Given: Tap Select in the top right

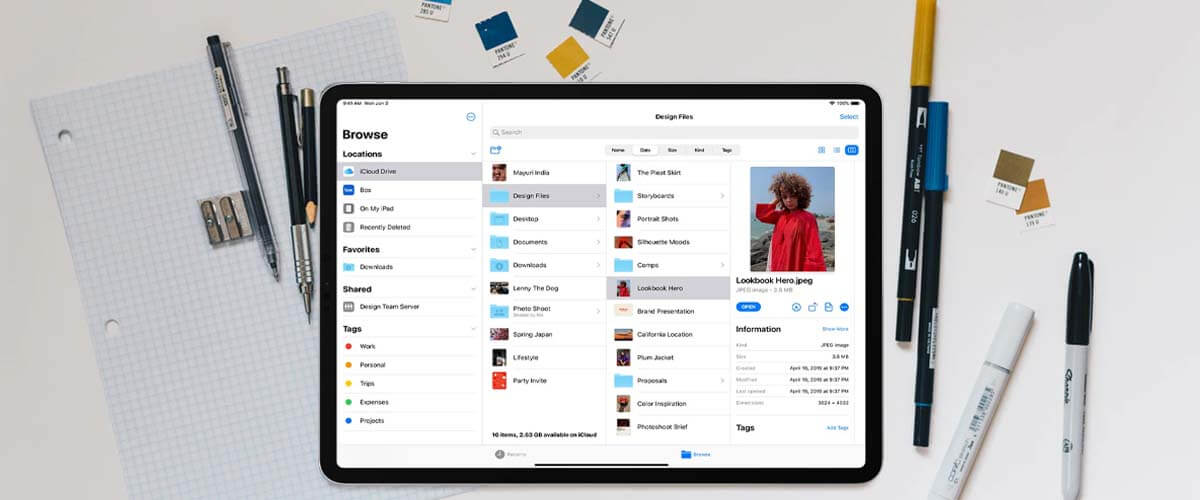Looking at the screenshot, I should click(x=848, y=117).
